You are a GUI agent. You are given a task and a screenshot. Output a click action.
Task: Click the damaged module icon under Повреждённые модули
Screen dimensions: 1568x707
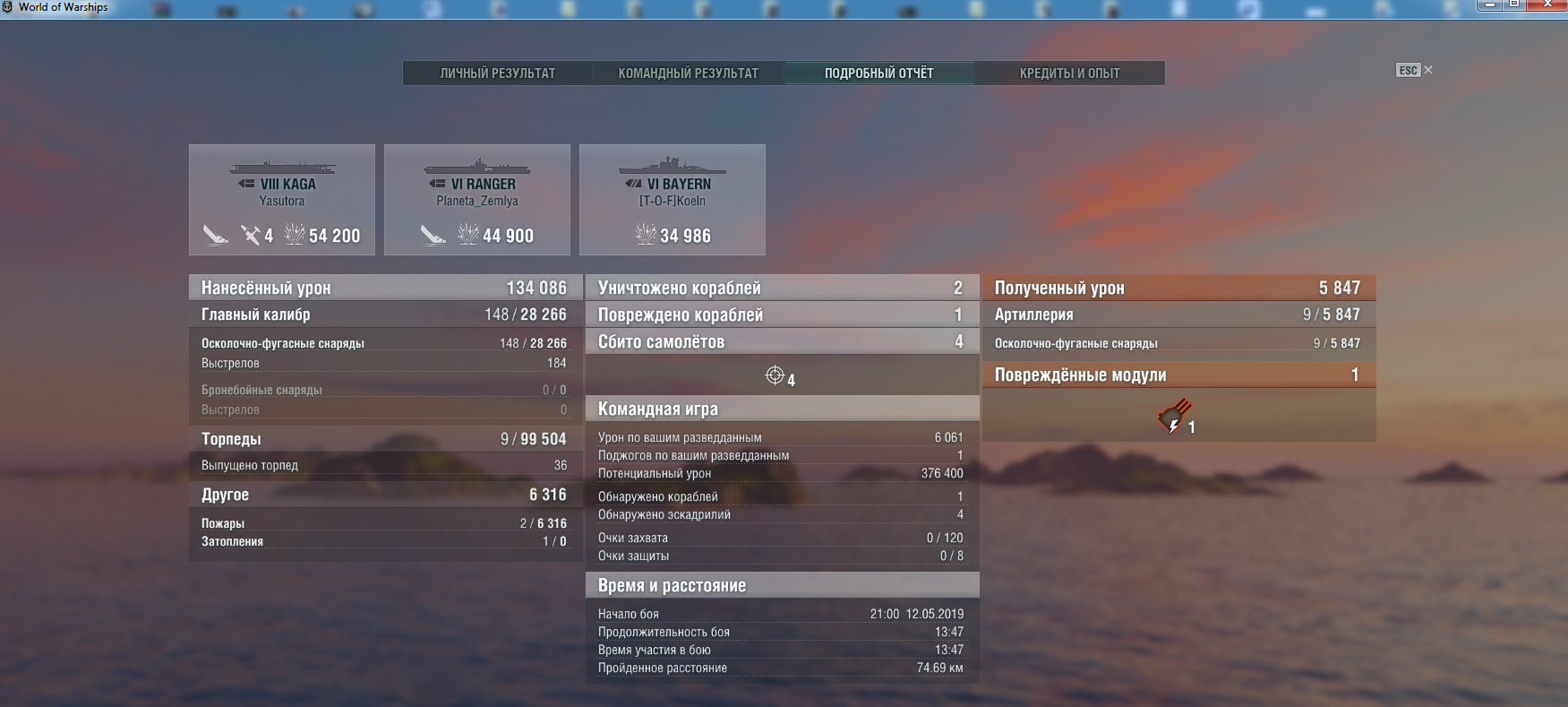coord(1174,417)
